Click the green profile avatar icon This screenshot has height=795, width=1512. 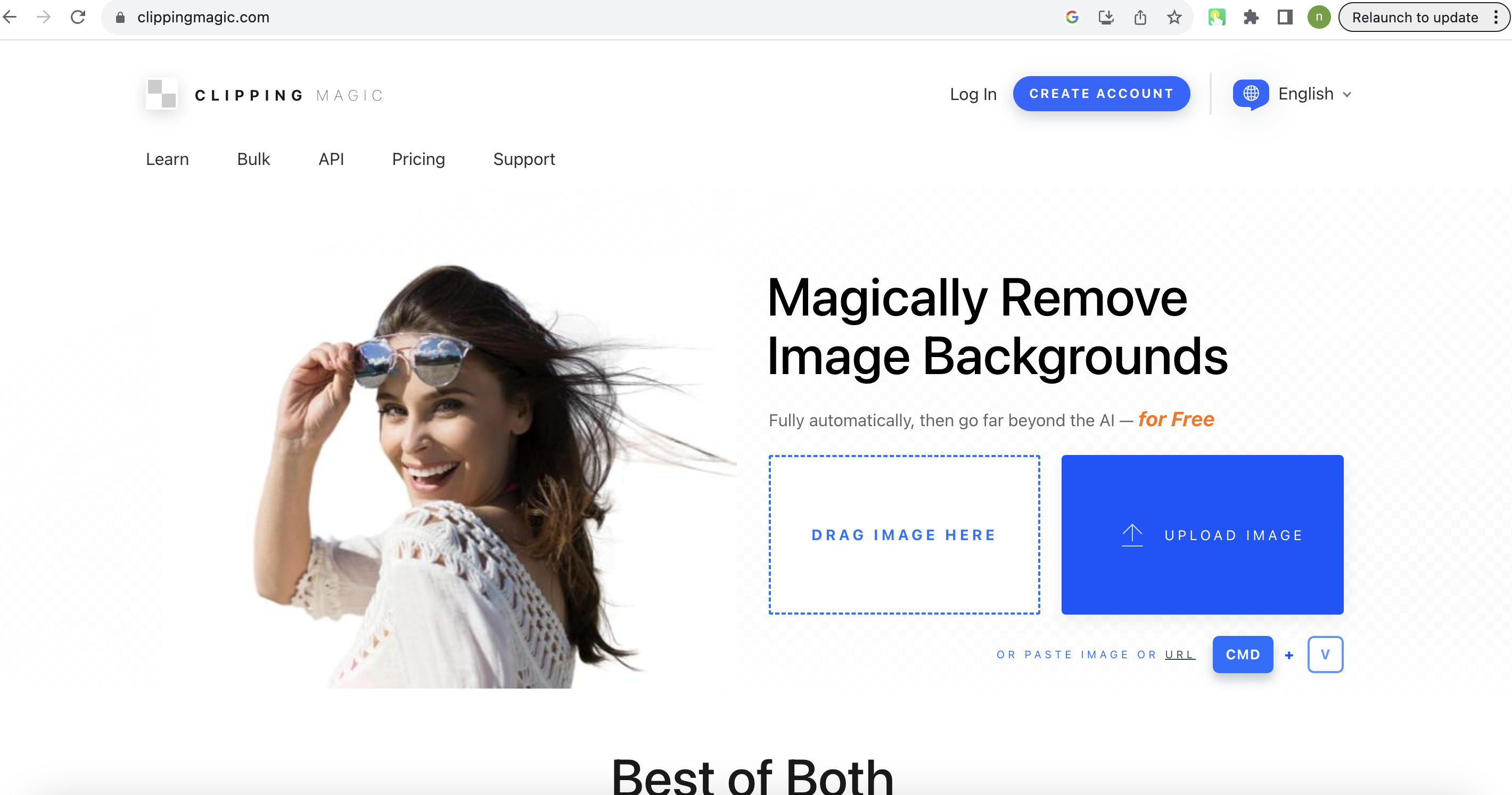(x=1319, y=17)
